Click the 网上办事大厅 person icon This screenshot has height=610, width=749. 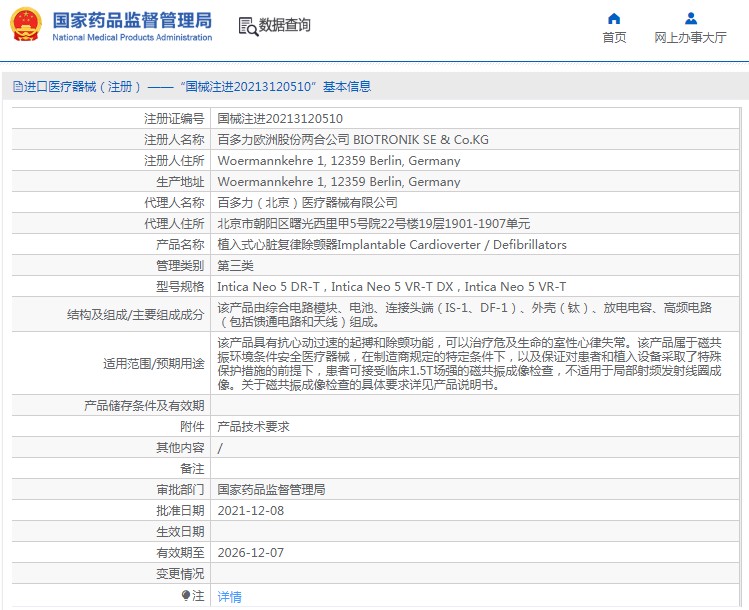(690, 18)
